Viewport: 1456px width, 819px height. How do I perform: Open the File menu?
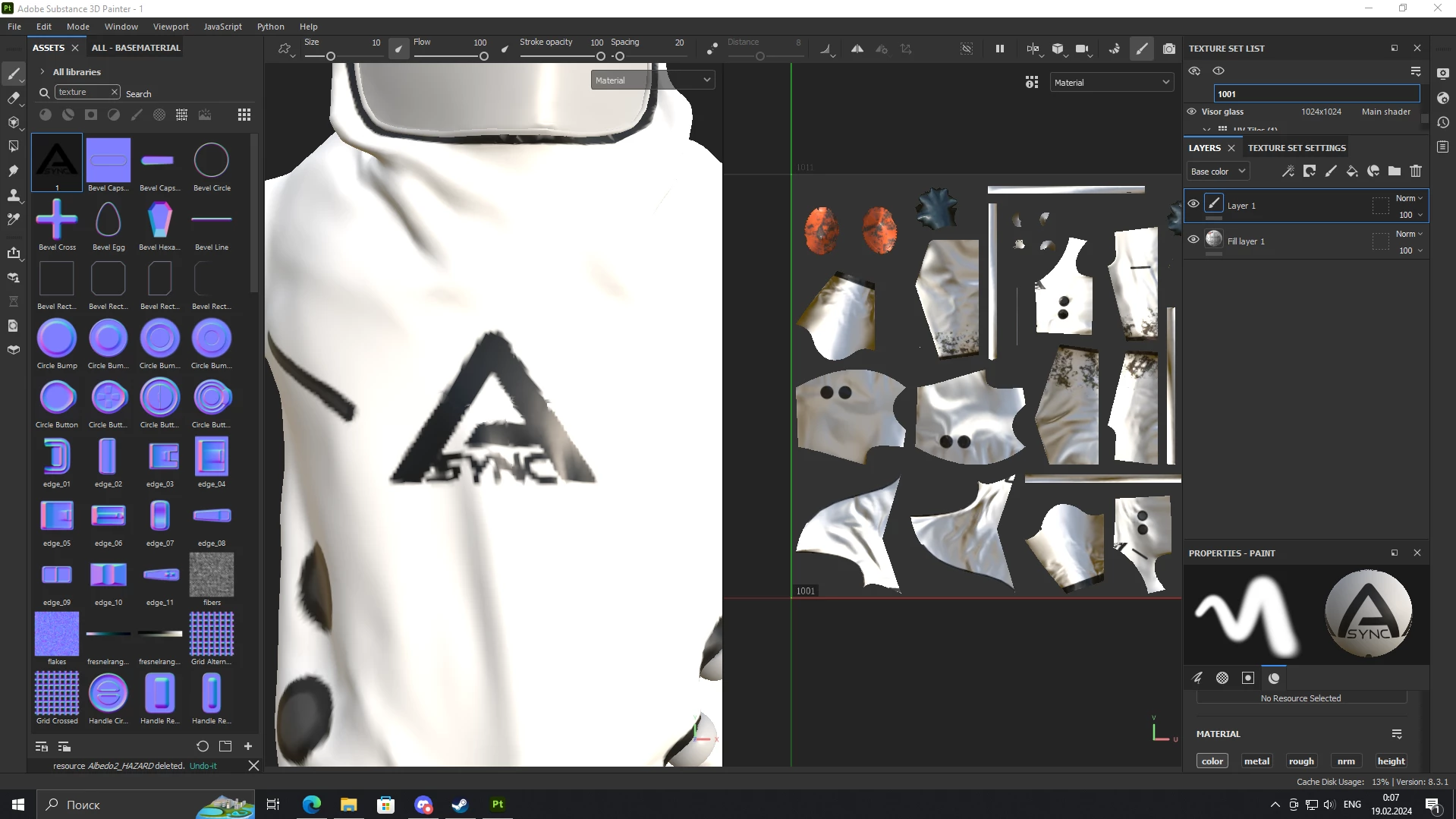14,26
